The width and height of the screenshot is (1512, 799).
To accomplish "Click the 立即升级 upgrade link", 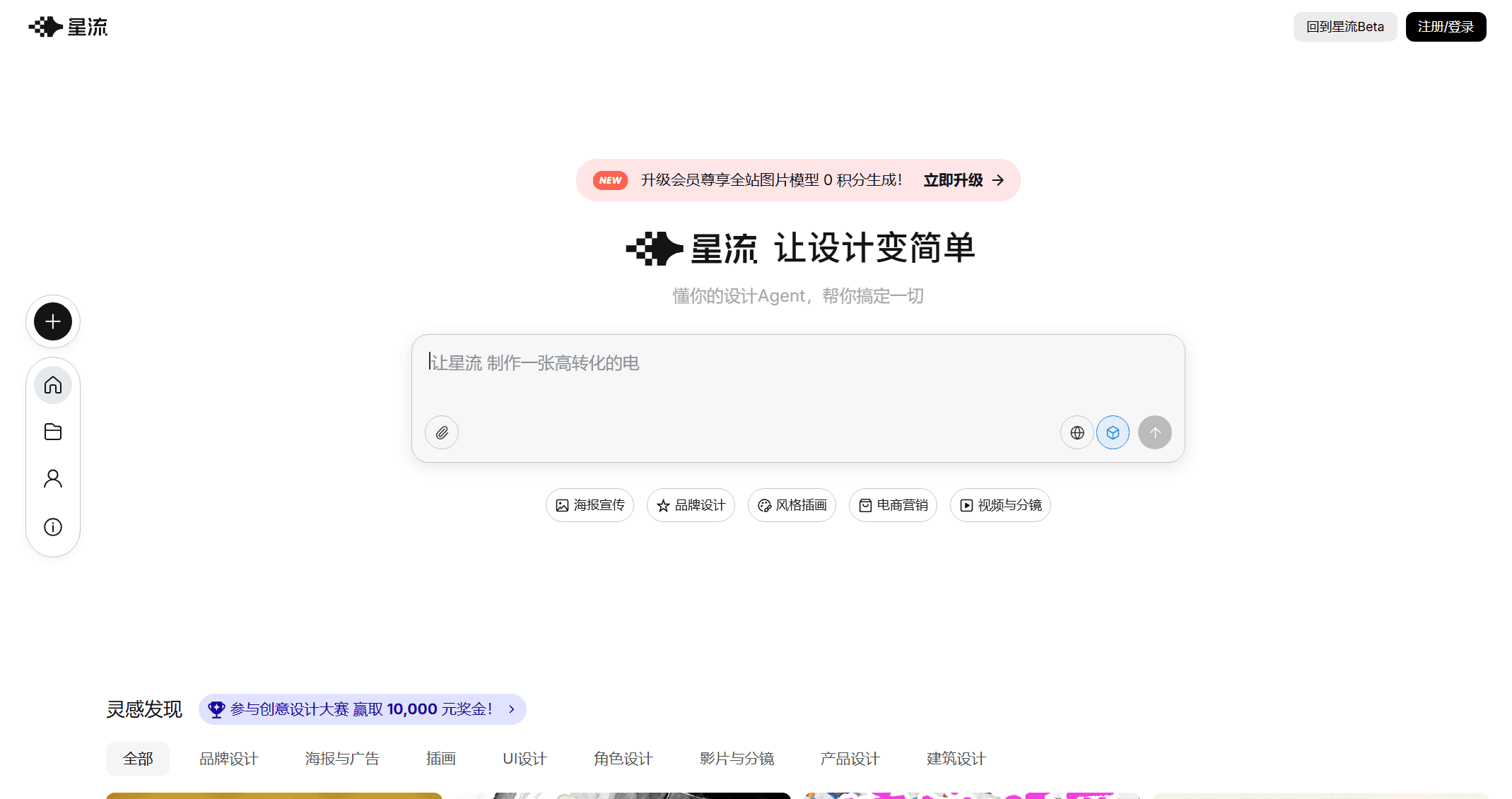I will click(x=953, y=180).
